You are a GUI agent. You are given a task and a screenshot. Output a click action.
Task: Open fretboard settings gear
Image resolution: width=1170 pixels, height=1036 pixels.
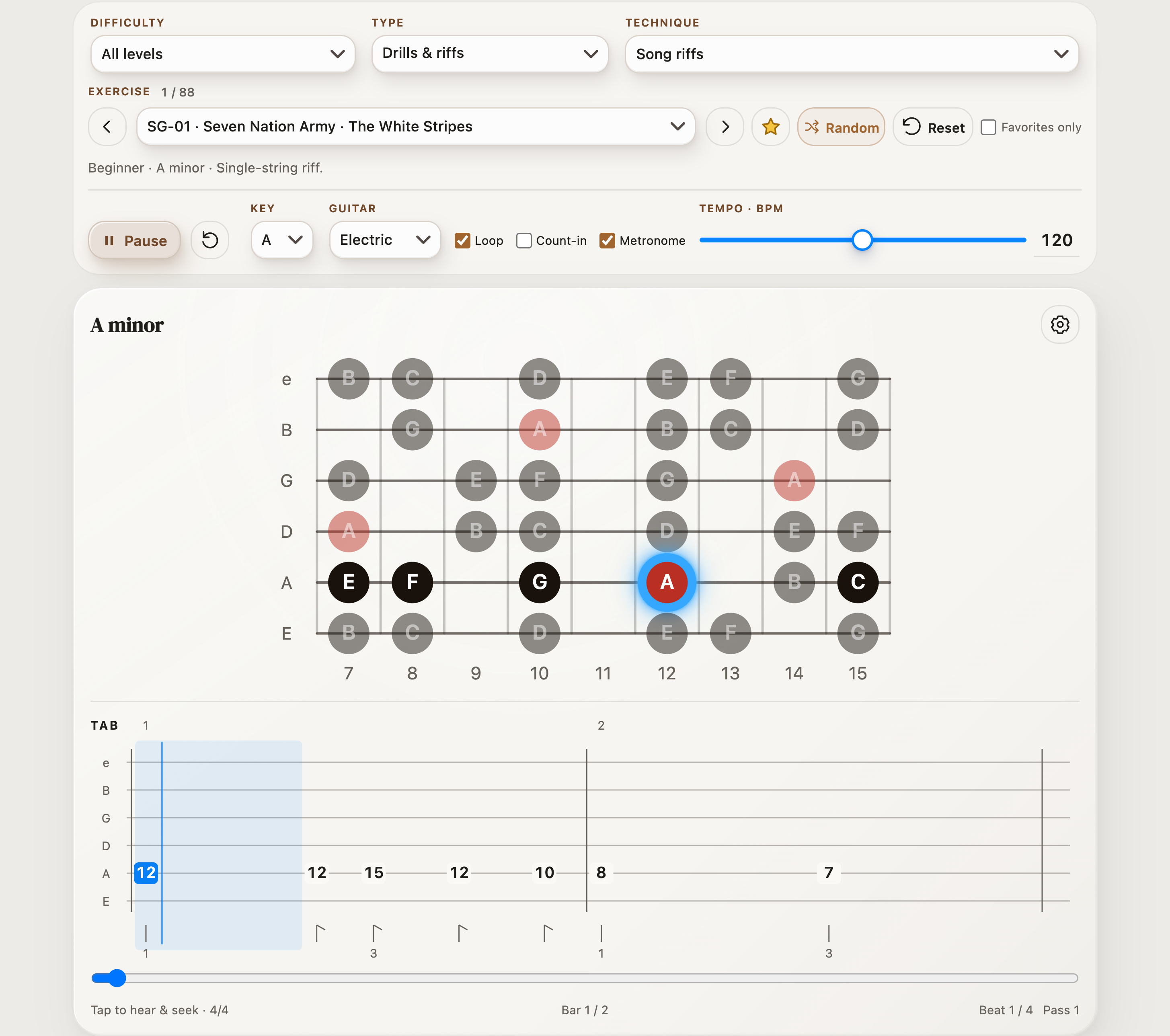[x=1059, y=324]
